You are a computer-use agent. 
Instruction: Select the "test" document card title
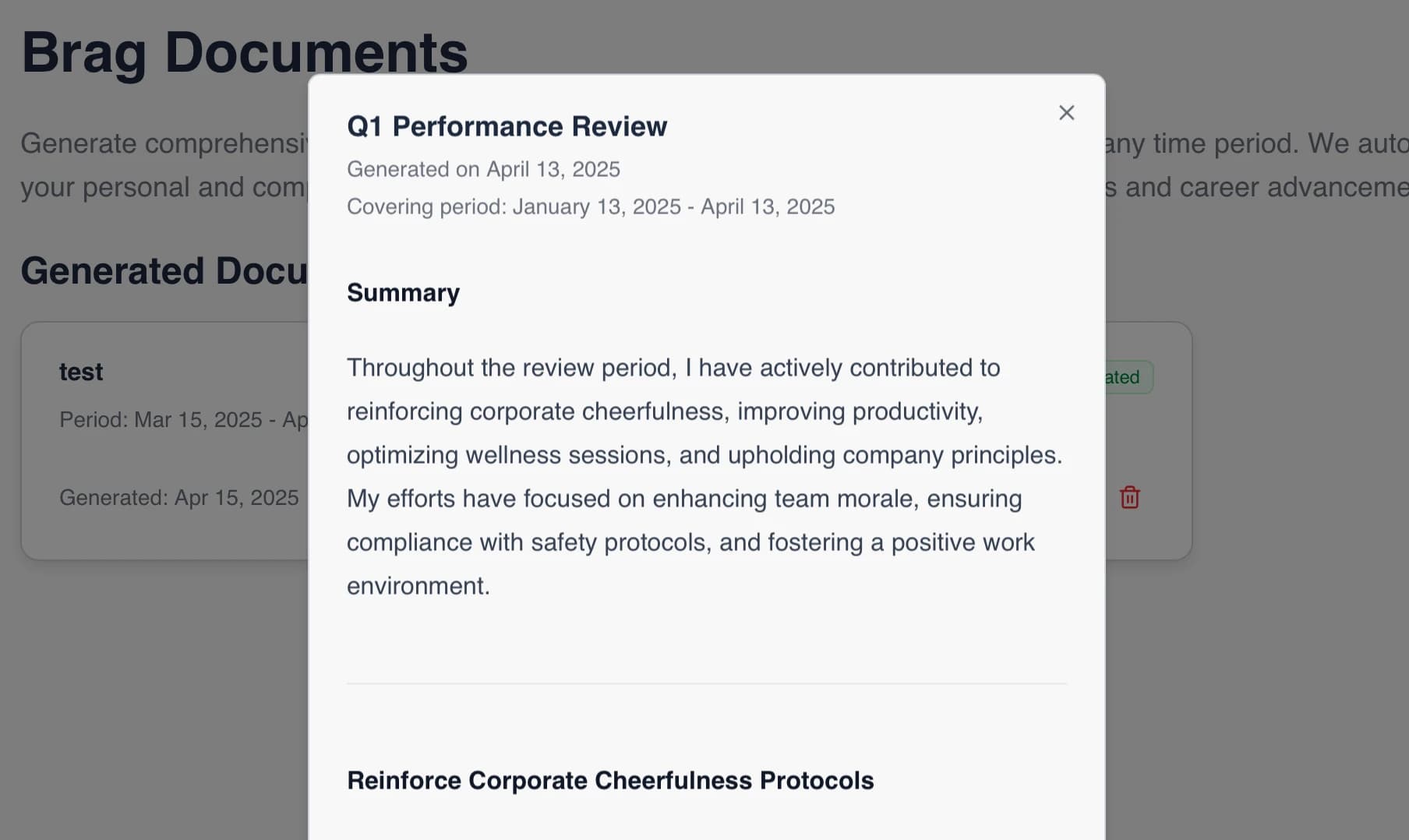tap(81, 372)
